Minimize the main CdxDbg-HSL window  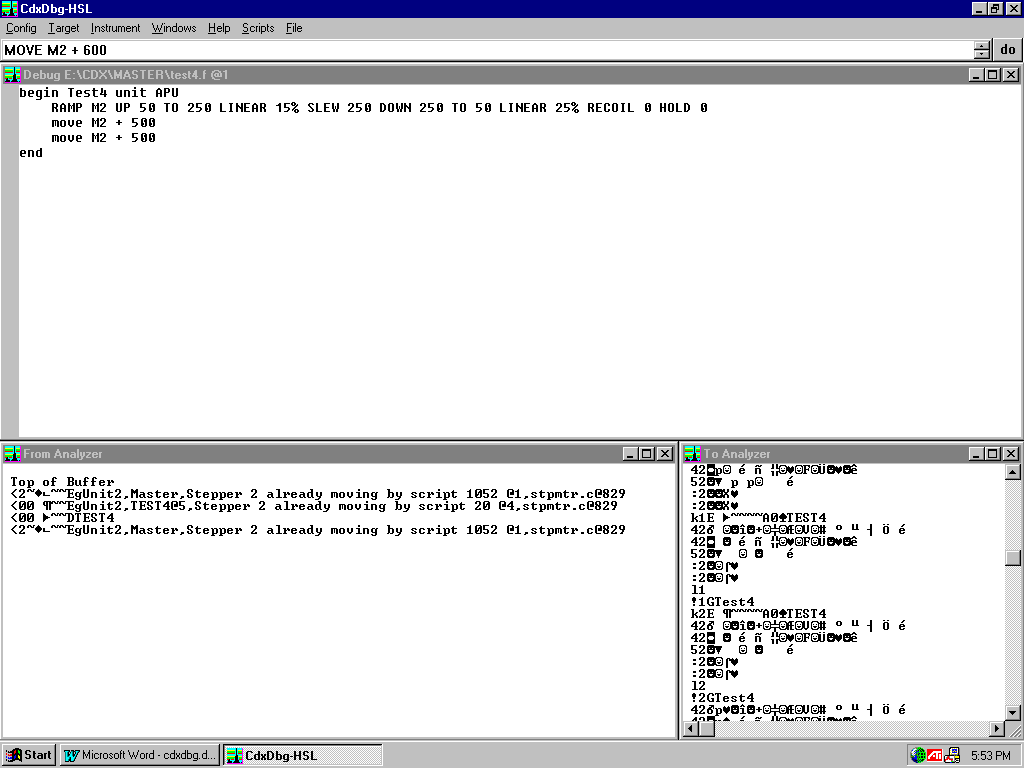point(979,8)
